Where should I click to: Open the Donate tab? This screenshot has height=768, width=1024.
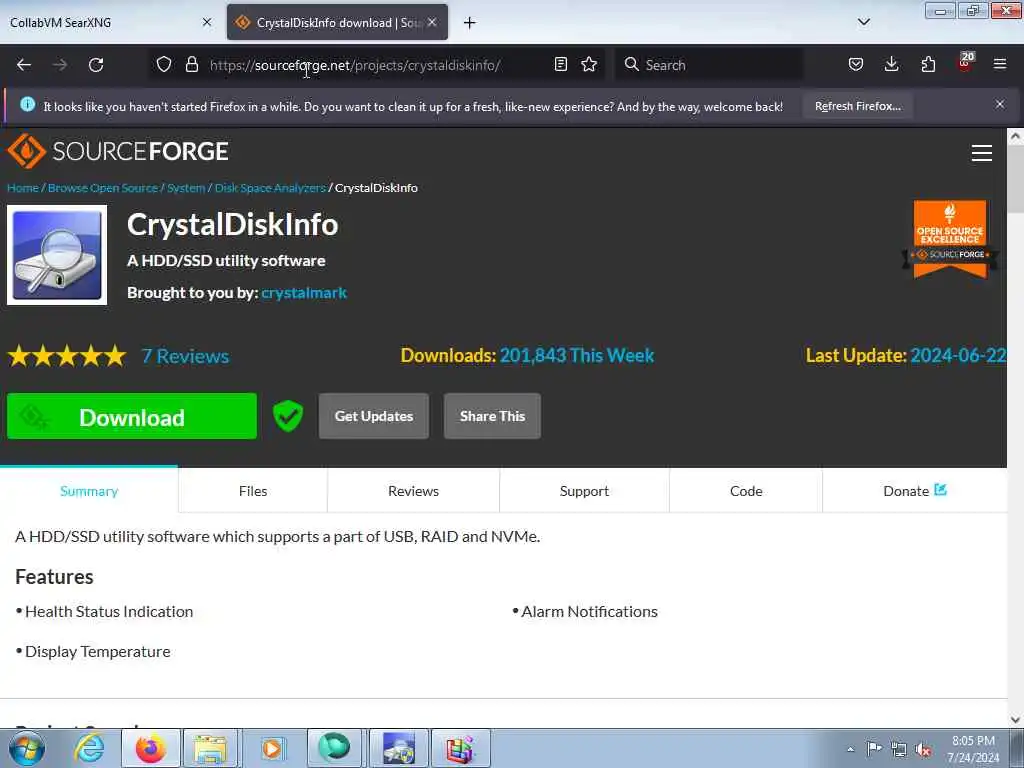click(914, 490)
